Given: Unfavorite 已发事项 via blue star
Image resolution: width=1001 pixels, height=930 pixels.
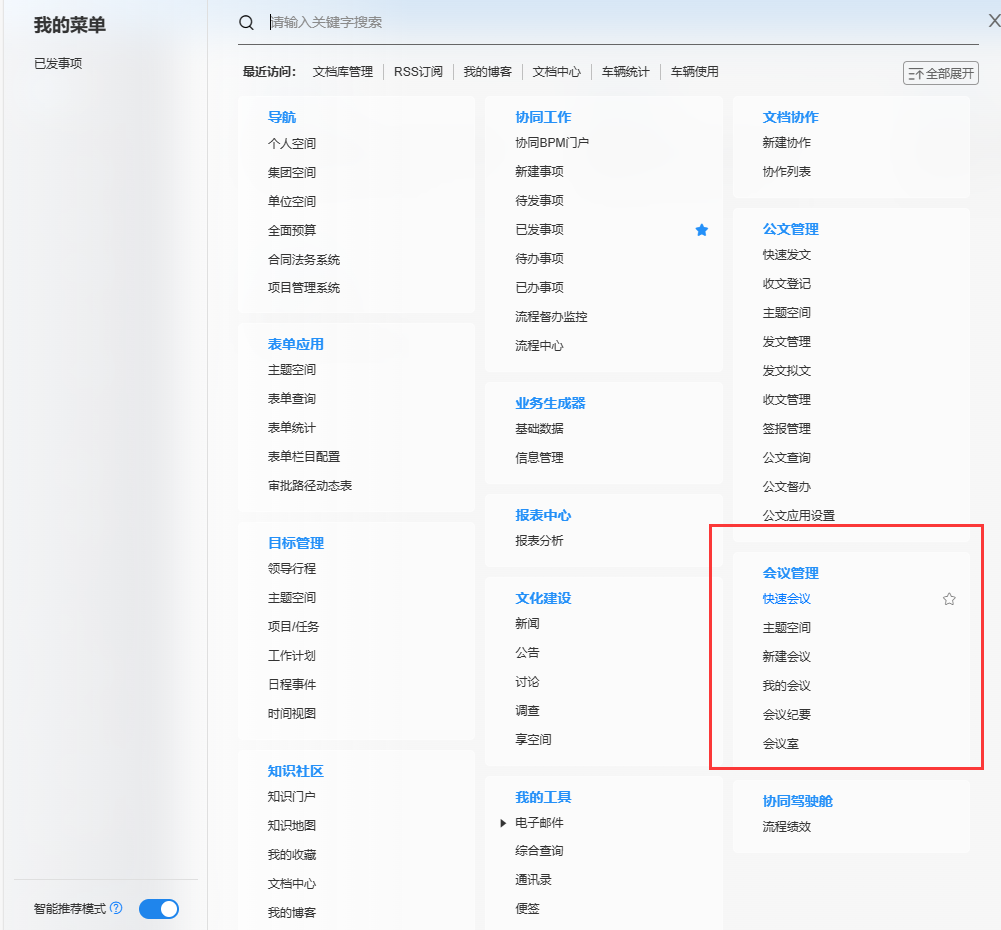Looking at the screenshot, I should (x=701, y=230).
